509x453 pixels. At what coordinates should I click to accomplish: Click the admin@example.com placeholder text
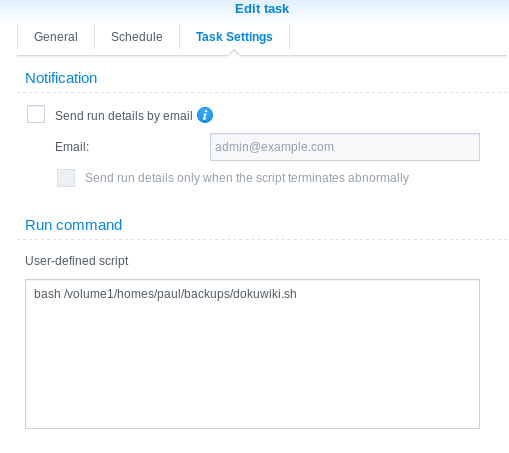274,147
